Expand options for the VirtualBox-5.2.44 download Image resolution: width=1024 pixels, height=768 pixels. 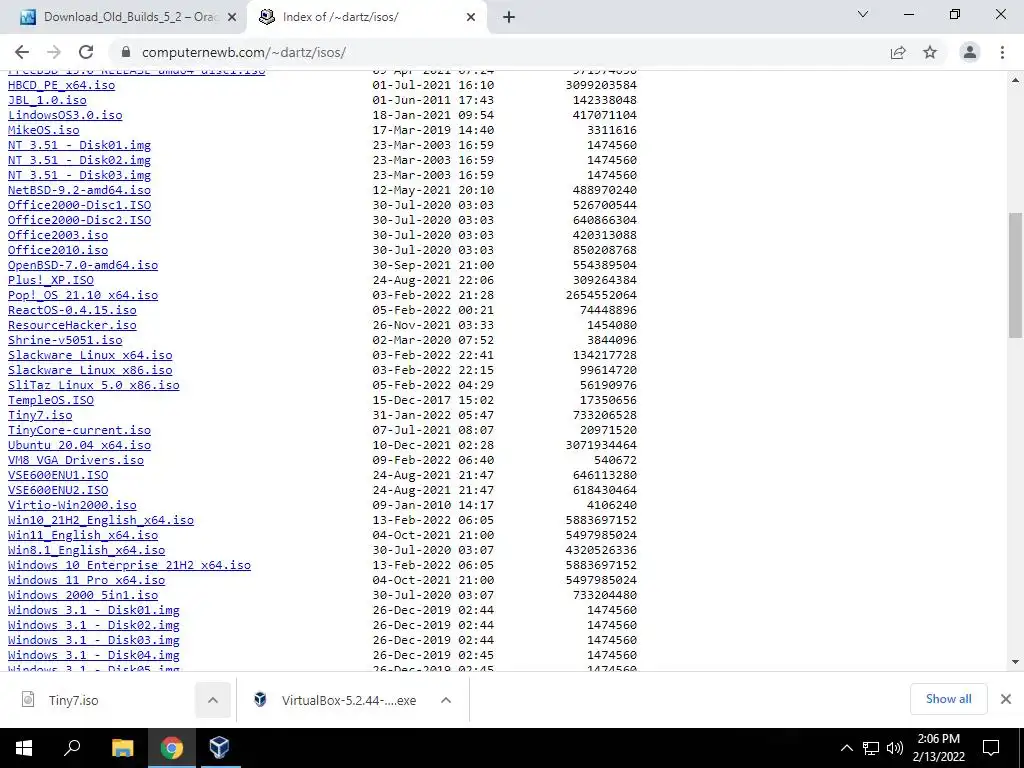click(446, 700)
